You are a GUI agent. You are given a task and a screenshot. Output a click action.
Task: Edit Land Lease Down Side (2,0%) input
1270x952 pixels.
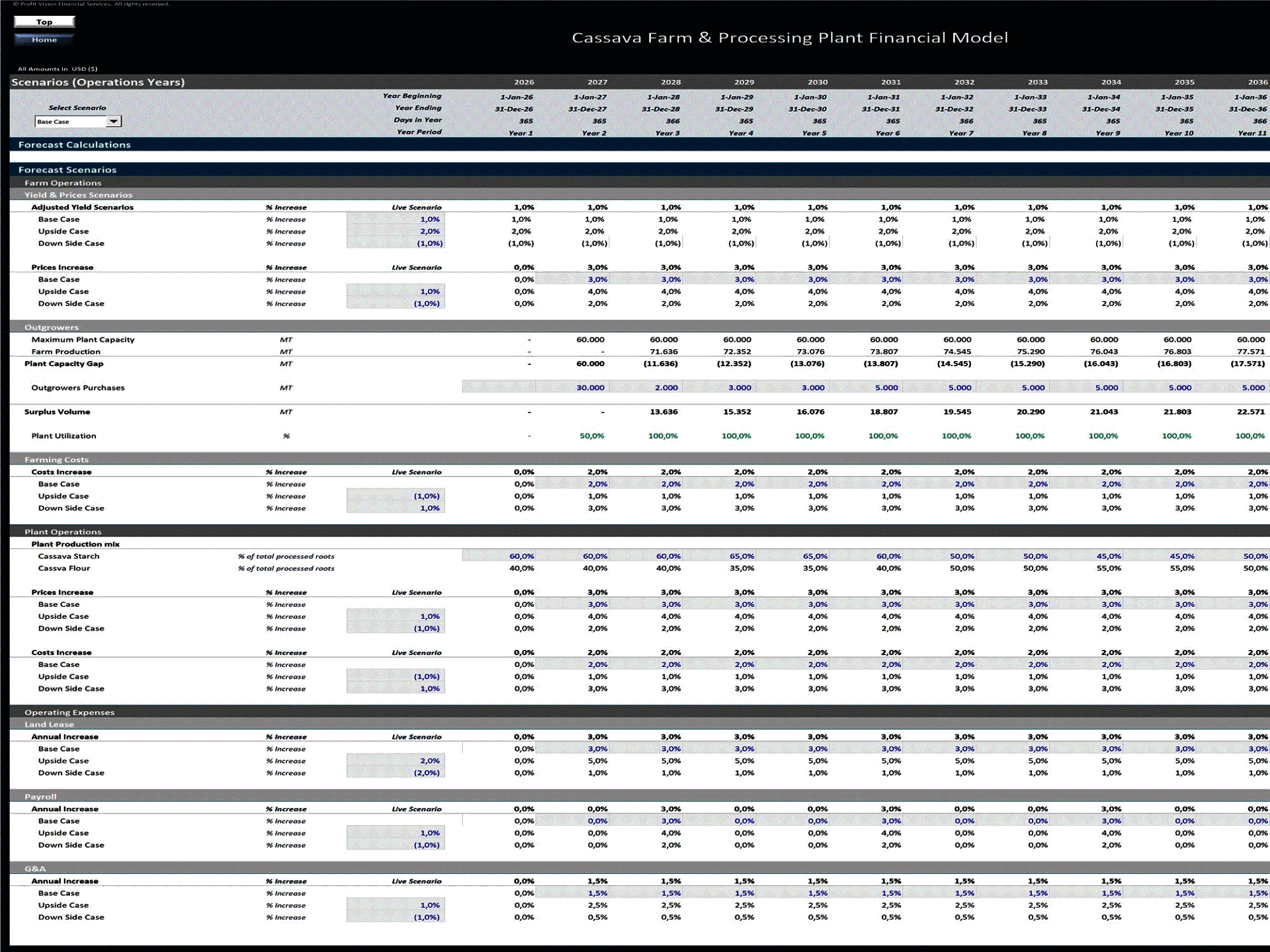[x=396, y=773]
